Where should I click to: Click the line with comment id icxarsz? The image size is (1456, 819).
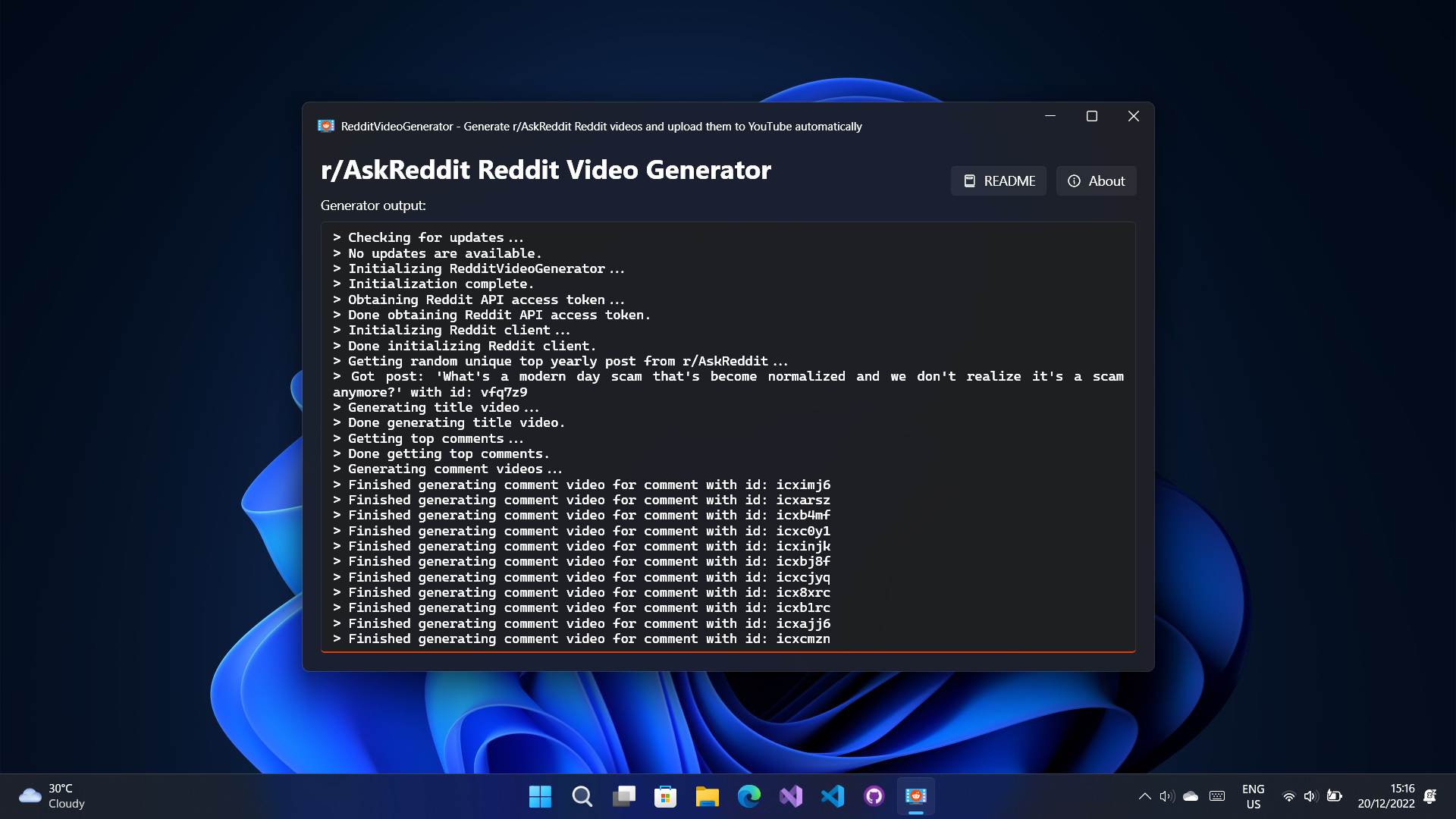click(x=582, y=500)
